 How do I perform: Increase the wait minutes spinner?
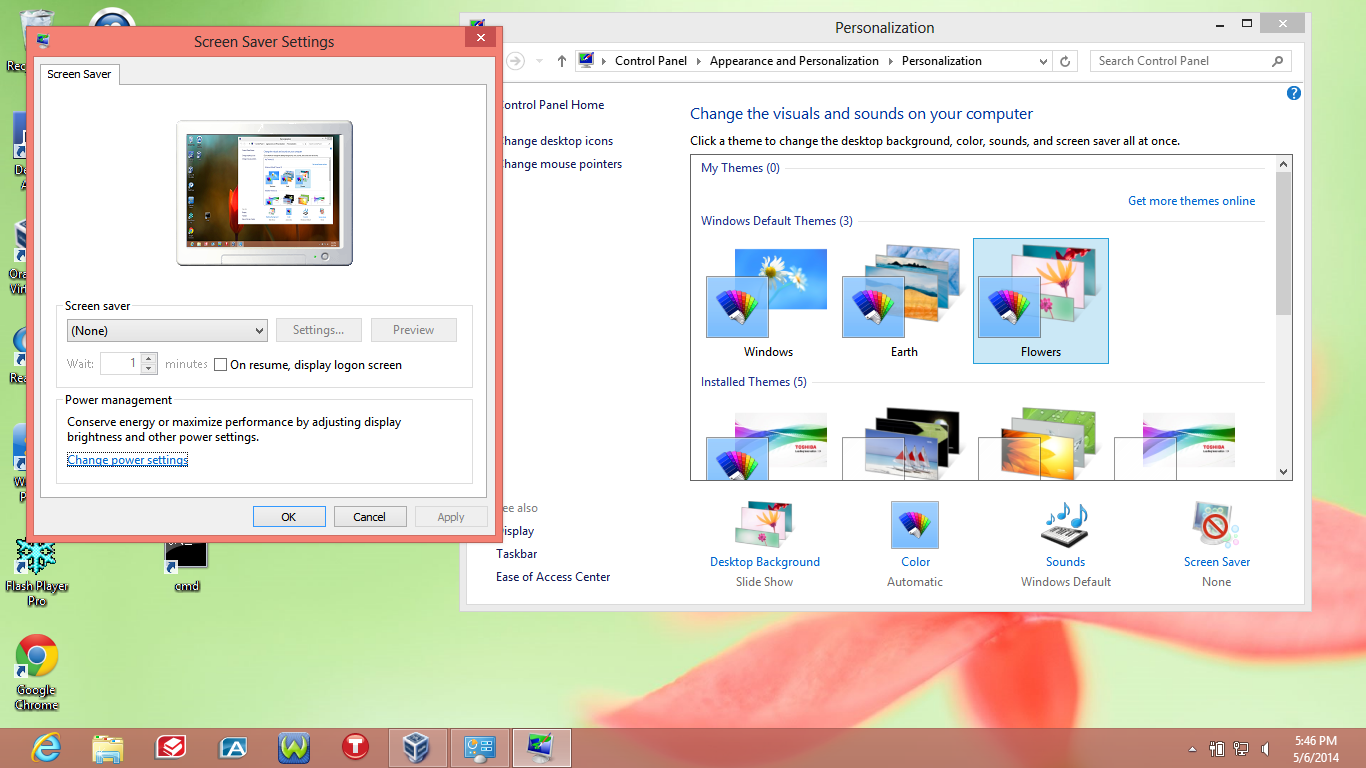click(x=149, y=359)
